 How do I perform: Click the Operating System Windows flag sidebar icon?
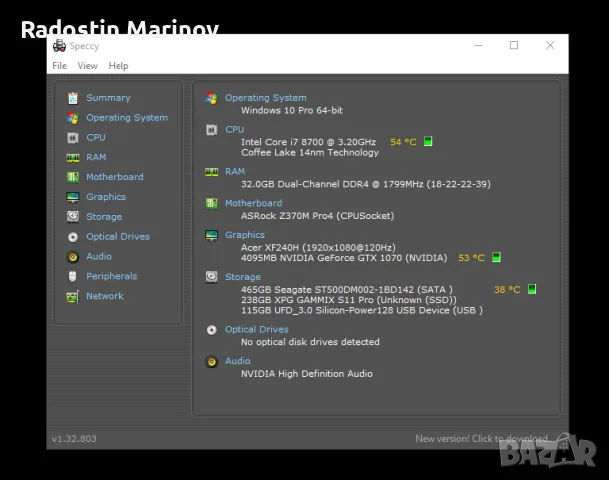[73, 118]
